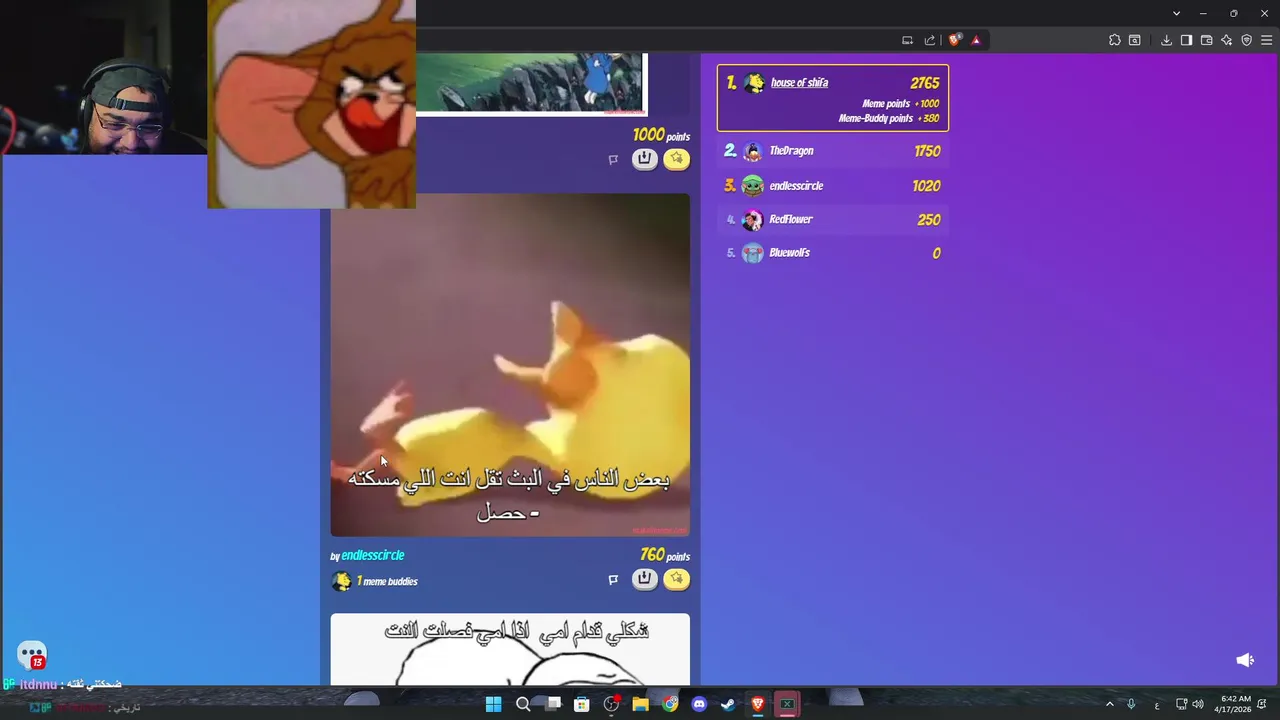Open Discord from the taskbar
This screenshot has height=720, width=1280.
[x=699, y=704]
